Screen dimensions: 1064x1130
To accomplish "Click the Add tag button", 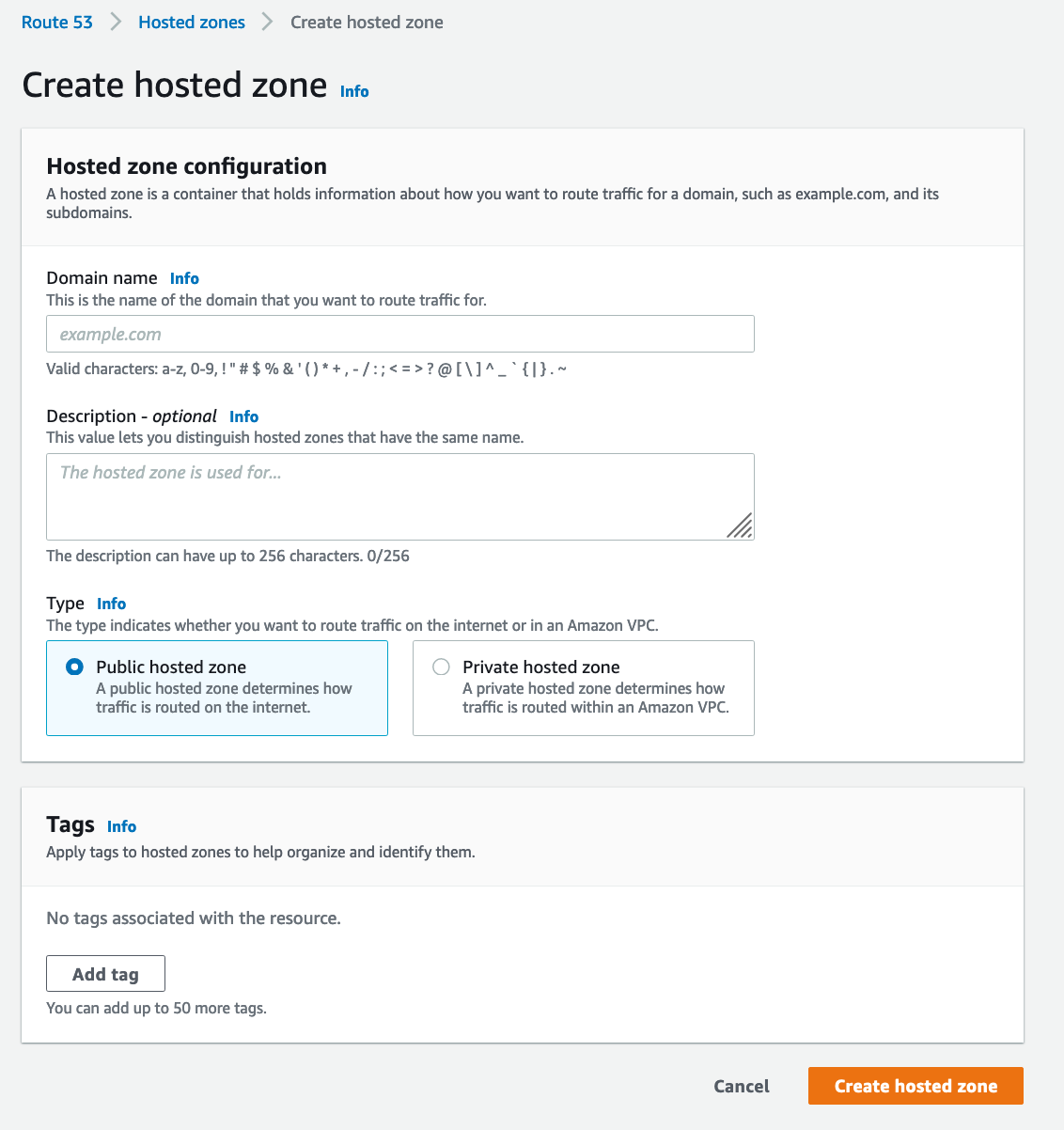I will click(105, 974).
